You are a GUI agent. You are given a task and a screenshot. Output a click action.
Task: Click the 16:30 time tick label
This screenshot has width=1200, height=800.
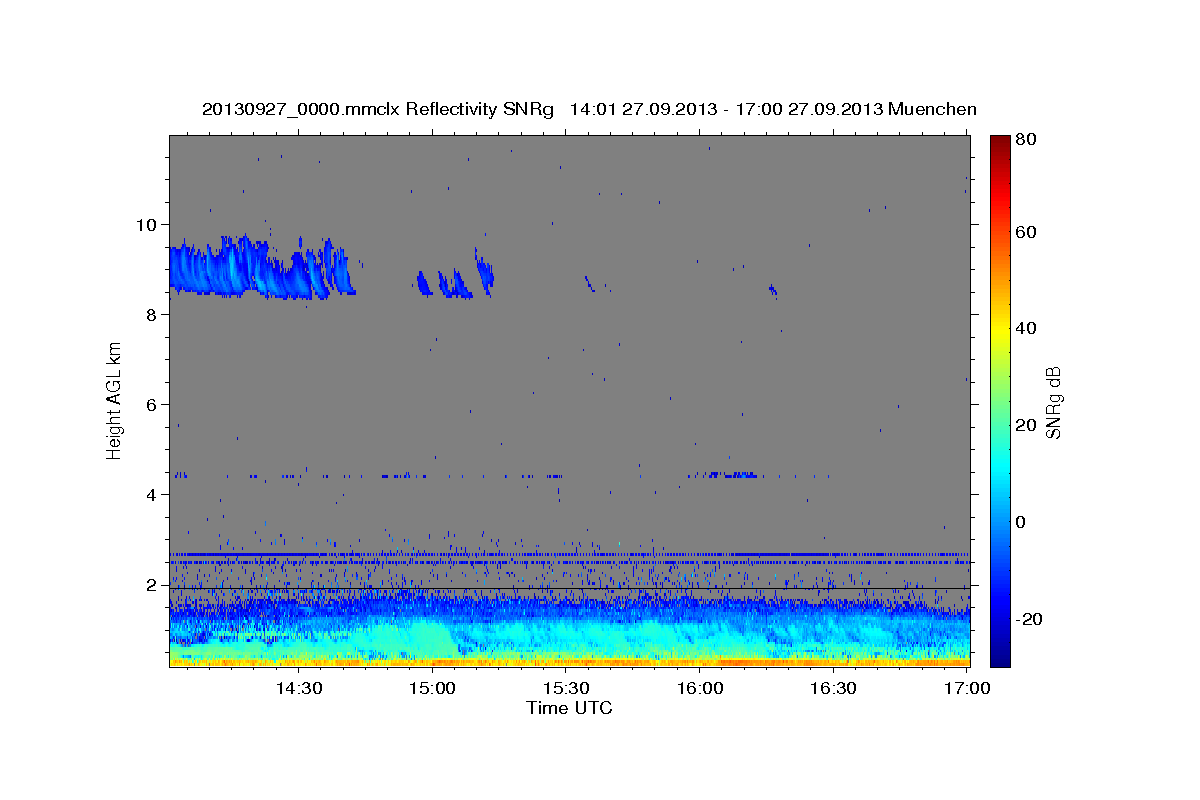[x=834, y=688]
